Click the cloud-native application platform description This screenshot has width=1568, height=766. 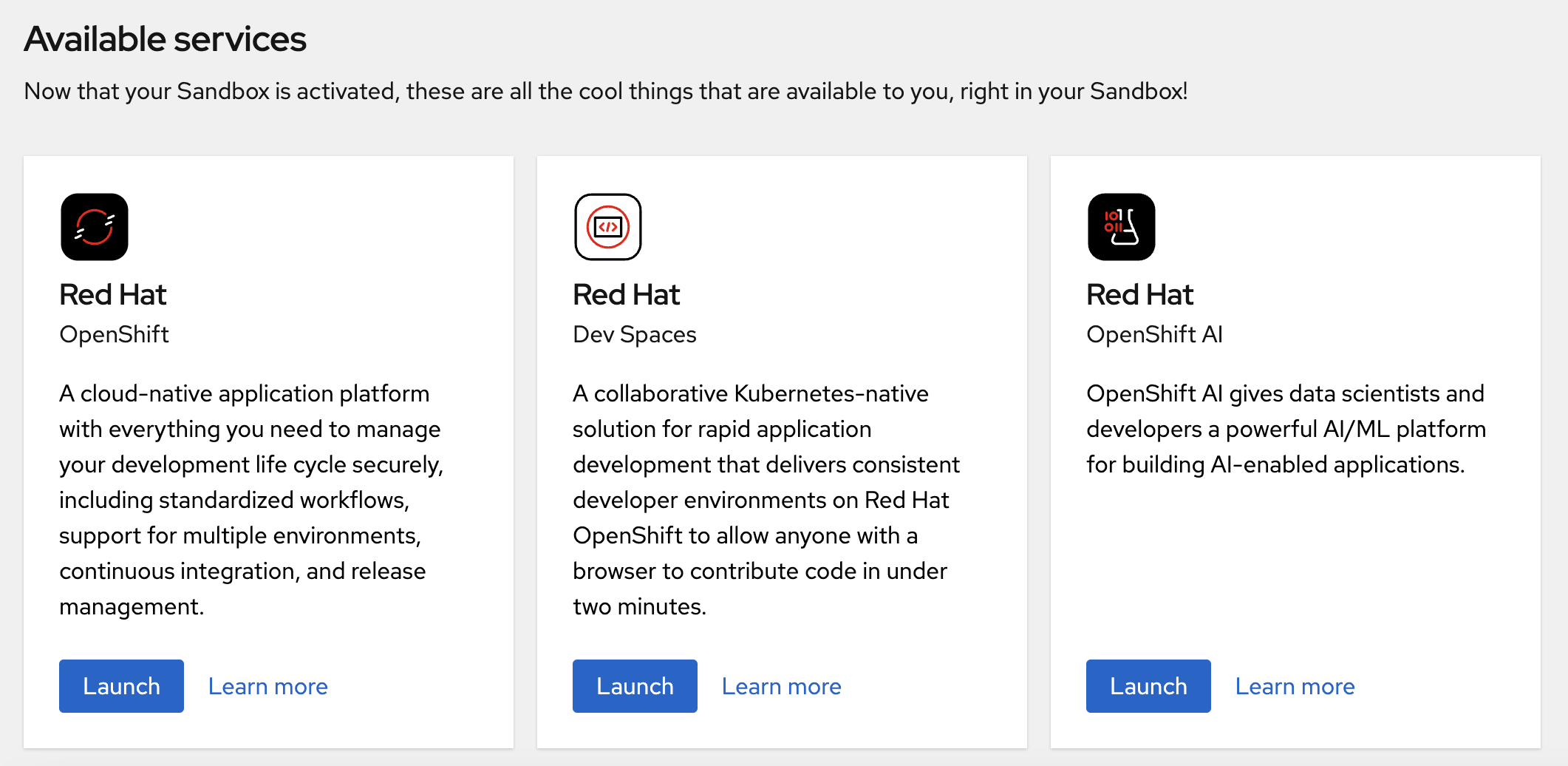(x=251, y=500)
